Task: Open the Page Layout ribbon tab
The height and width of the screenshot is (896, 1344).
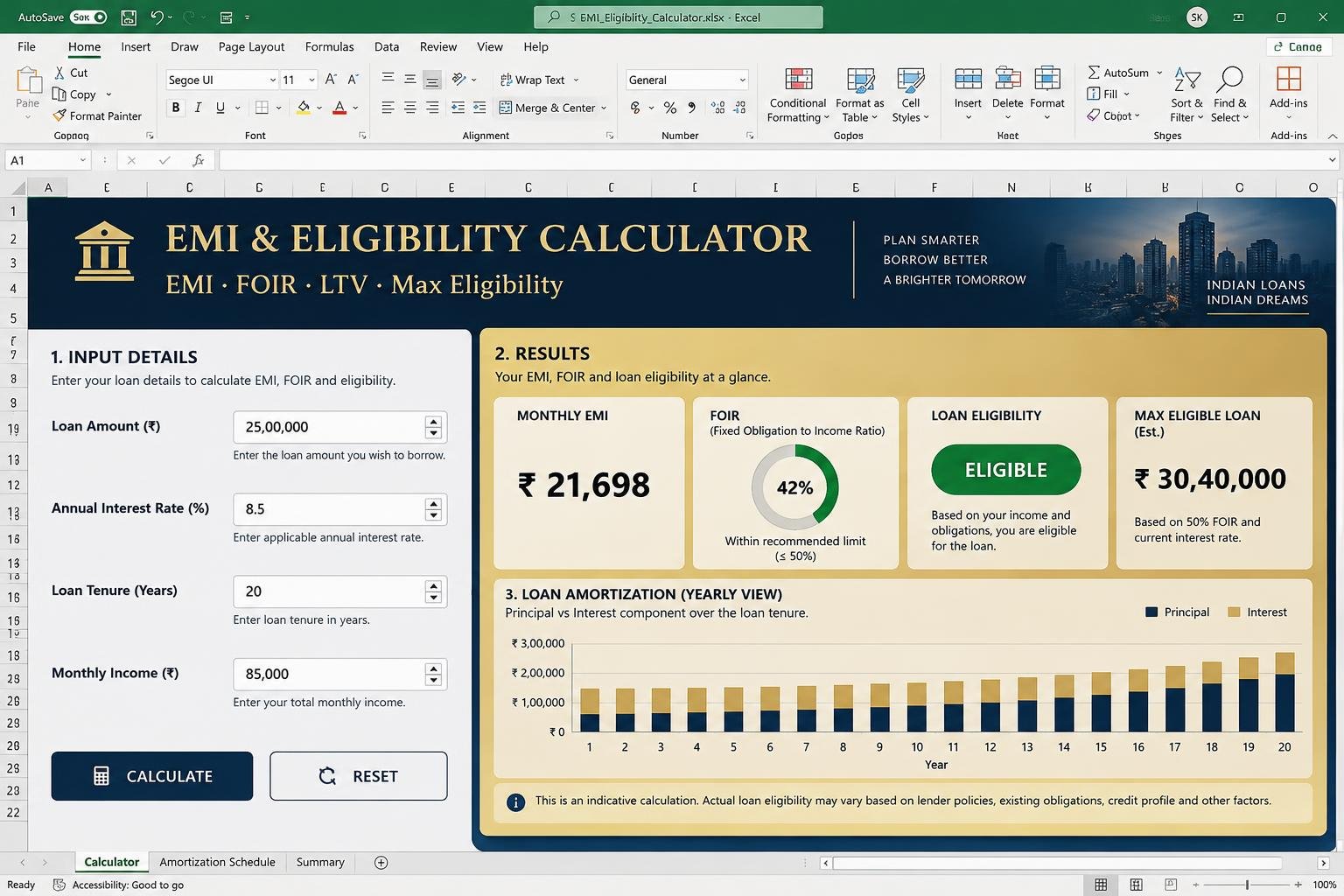Action: click(251, 47)
